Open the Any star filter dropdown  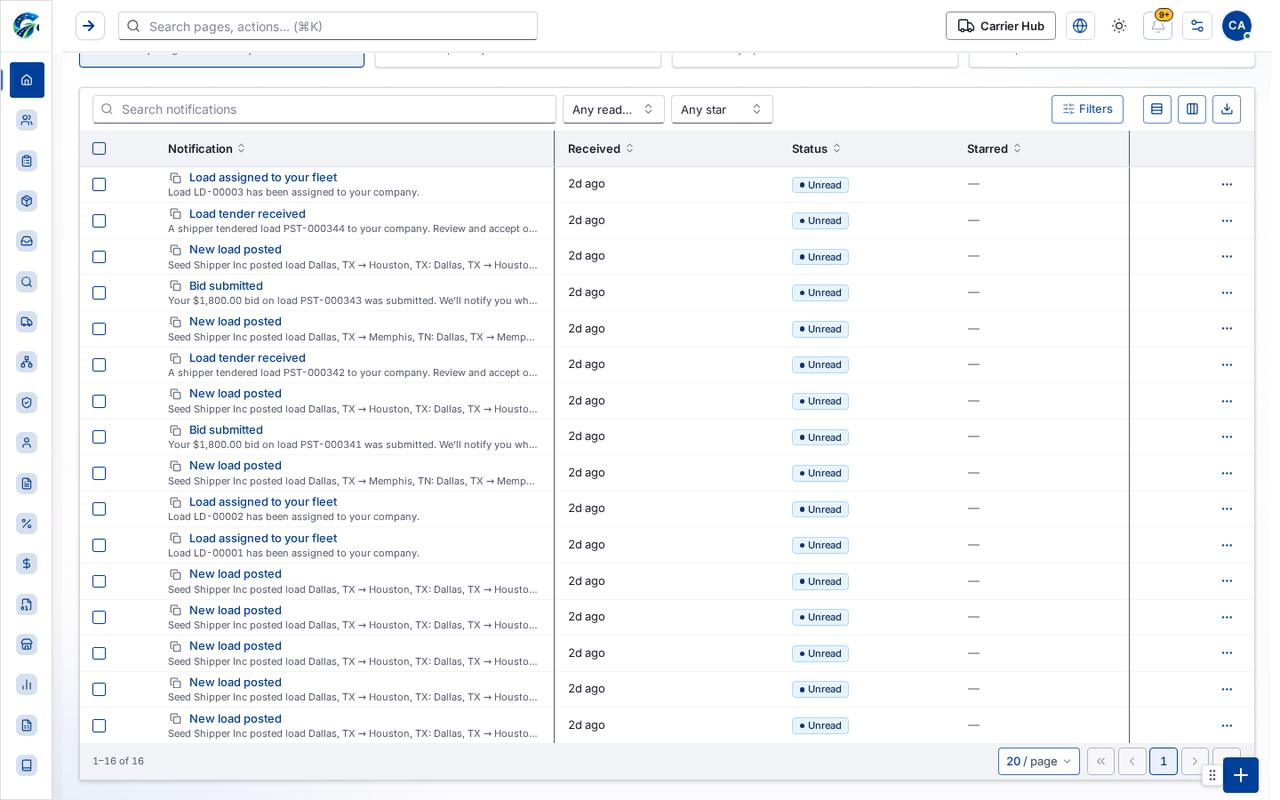722,109
